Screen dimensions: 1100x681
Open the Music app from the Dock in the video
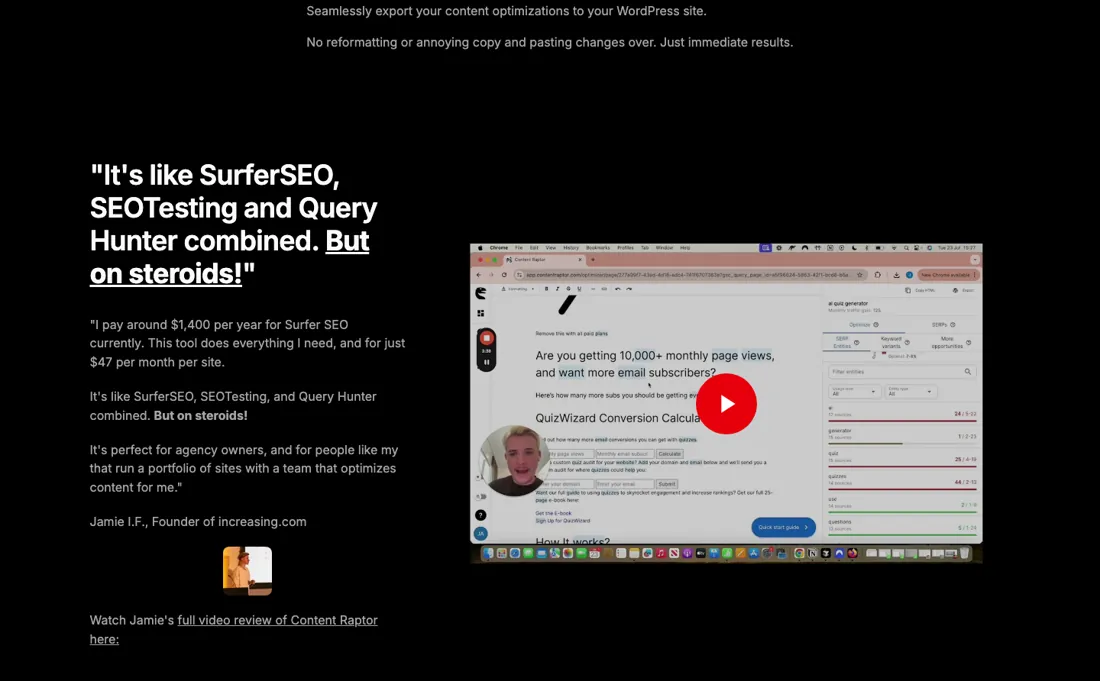tap(661, 553)
